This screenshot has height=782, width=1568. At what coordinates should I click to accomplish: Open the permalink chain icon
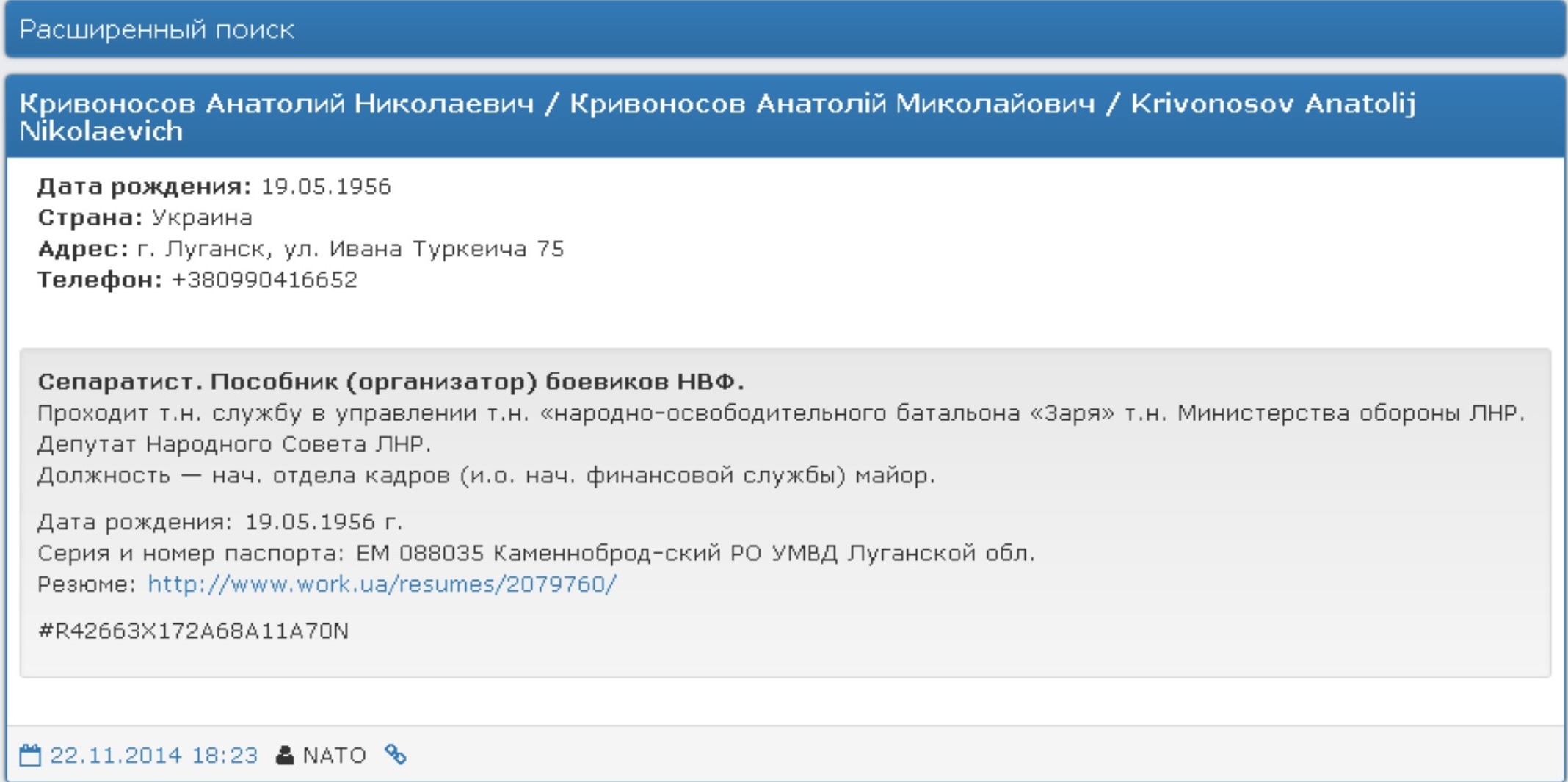396,753
